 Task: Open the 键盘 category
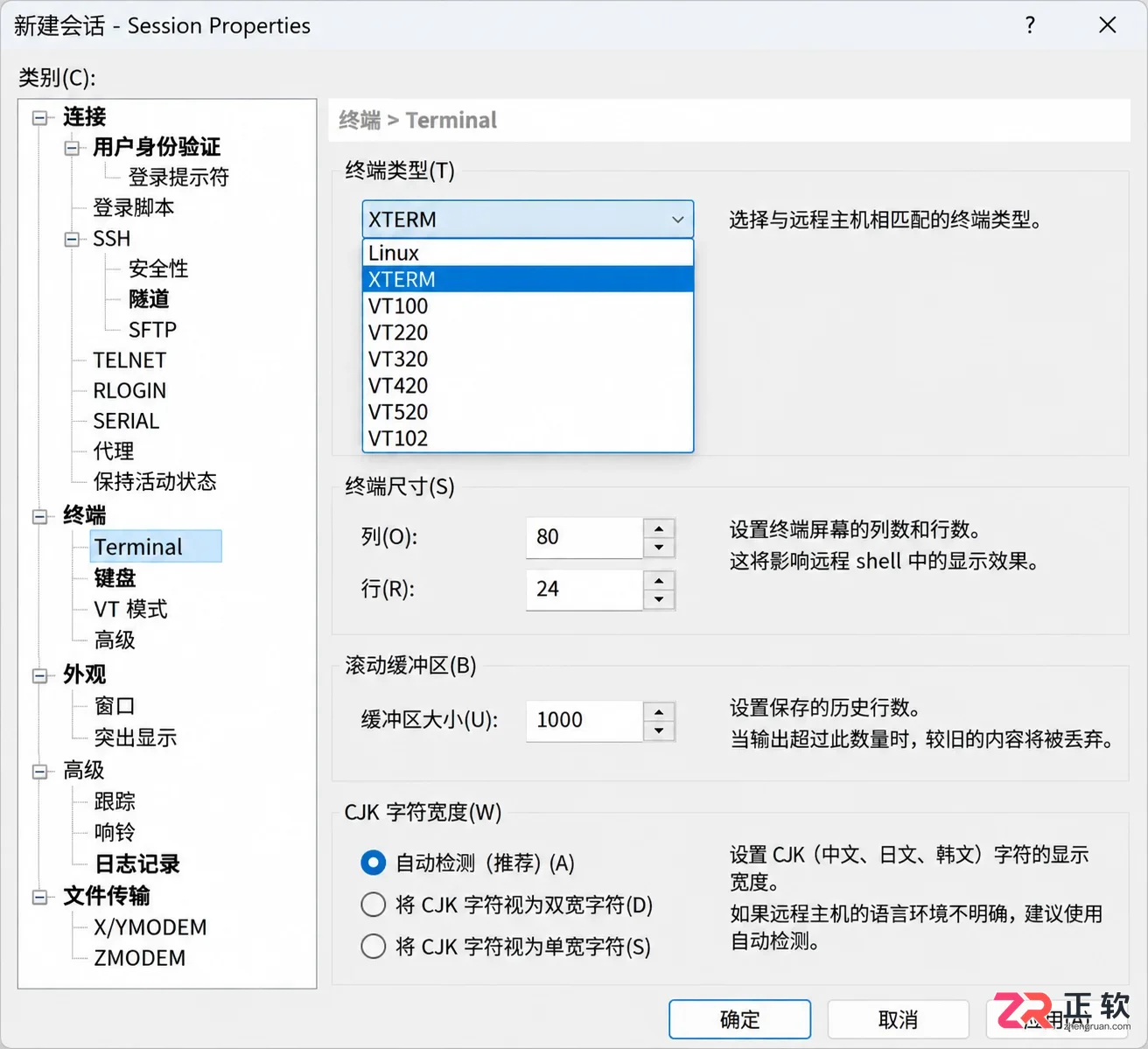(x=115, y=578)
